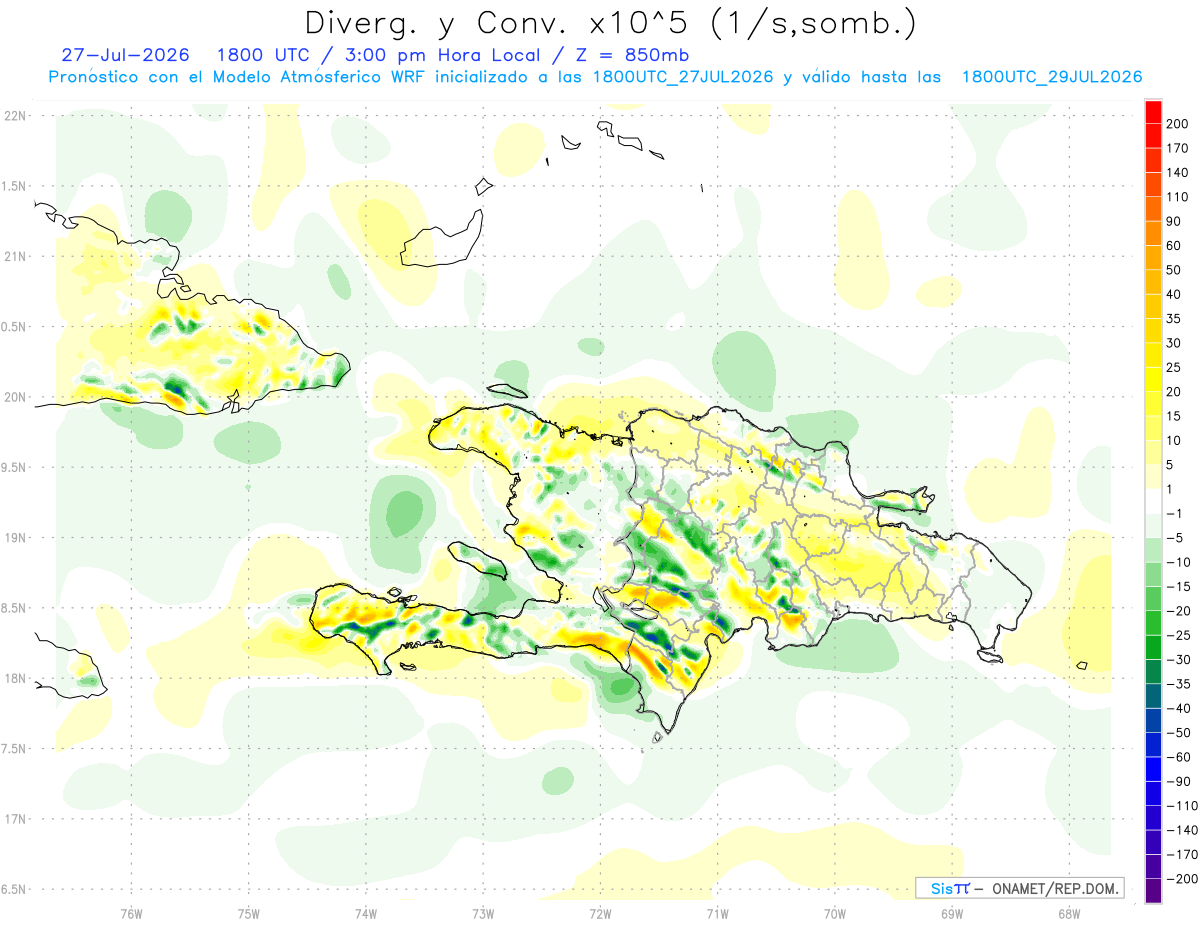Click the '200' color scale label
The width and height of the screenshot is (1200, 927).
[1176, 123]
